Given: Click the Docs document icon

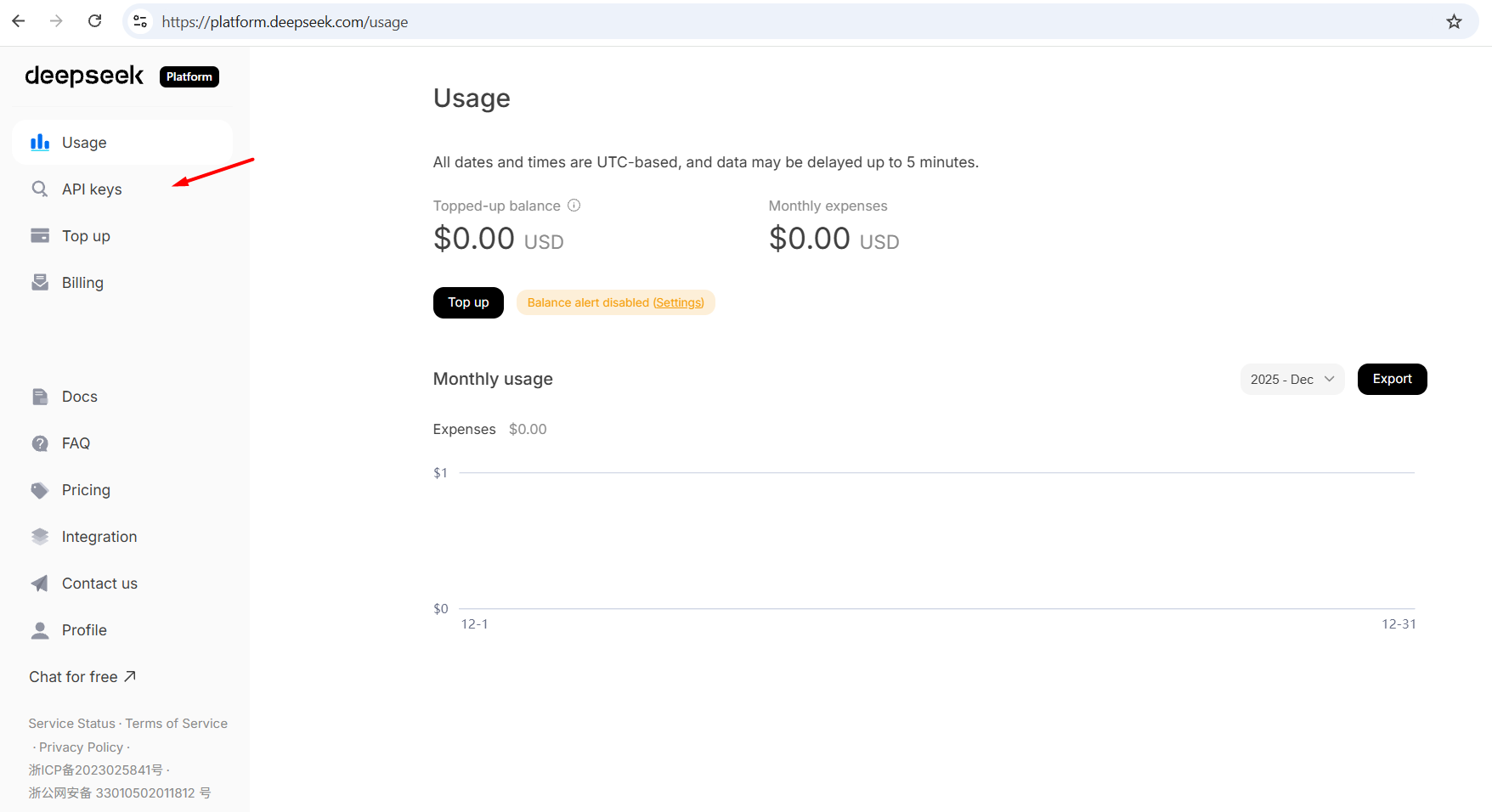Looking at the screenshot, I should [x=40, y=397].
